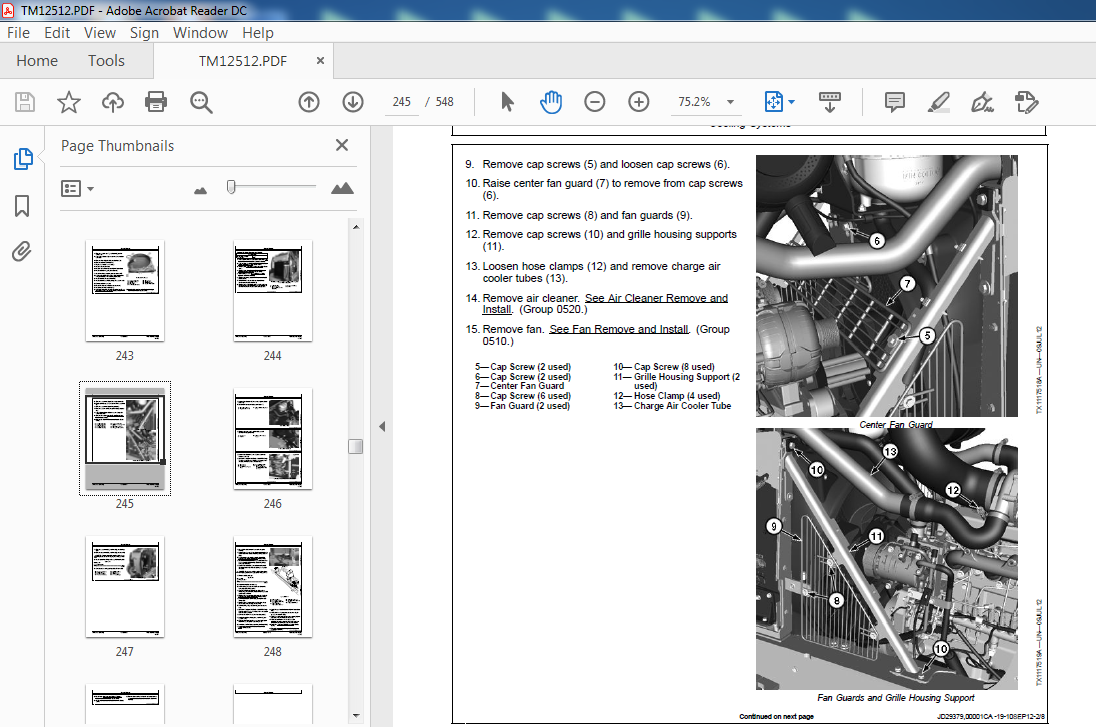Select the TM12512.PDF document tab

tap(243, 61)
